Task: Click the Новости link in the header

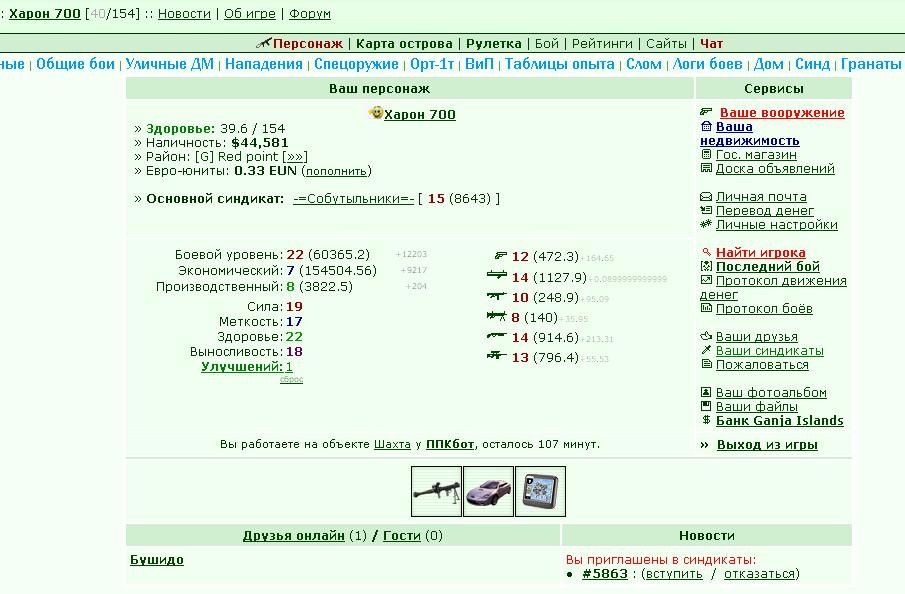Action: (184, 13)
